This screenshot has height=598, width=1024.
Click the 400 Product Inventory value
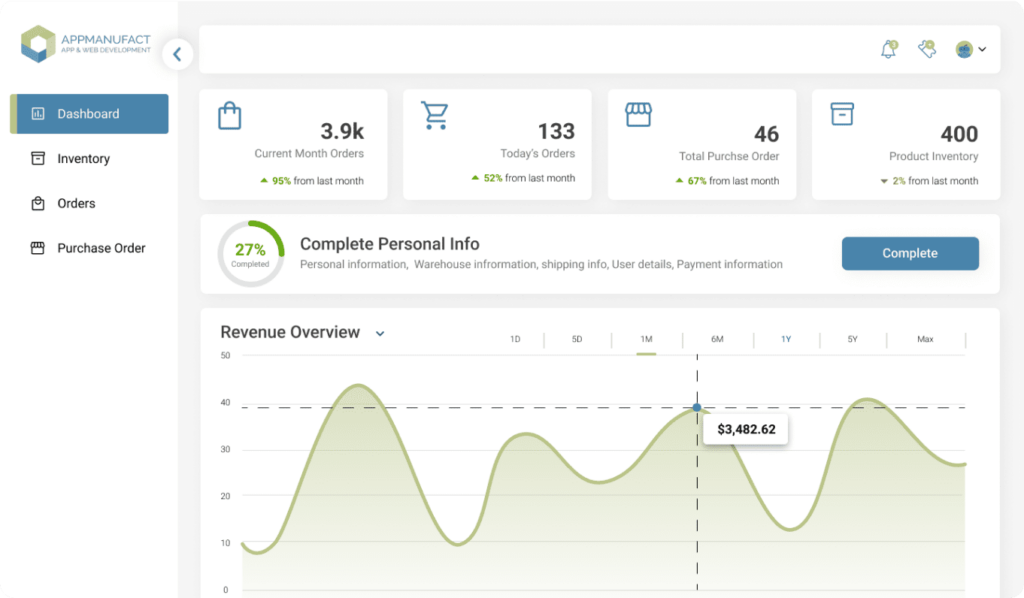(959, 134)
